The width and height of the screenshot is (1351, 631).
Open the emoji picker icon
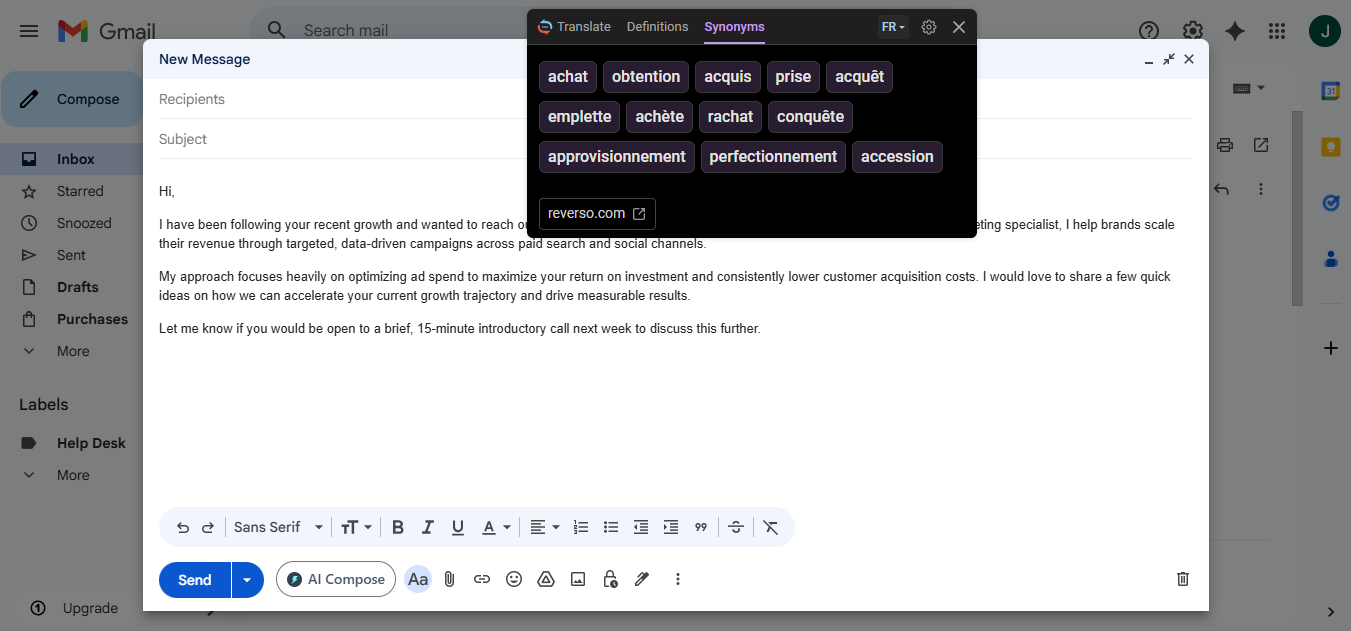pos(514,579)
